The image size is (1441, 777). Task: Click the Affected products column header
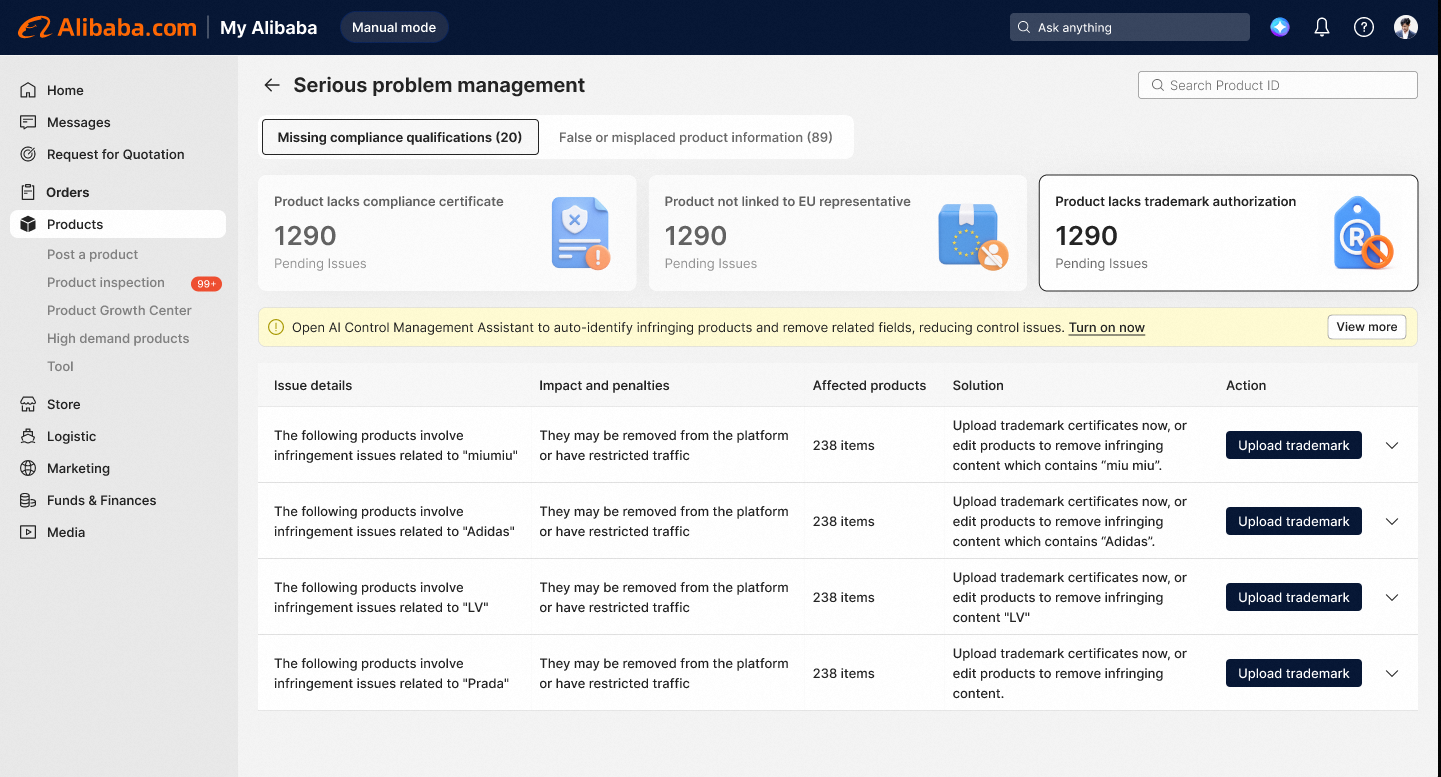(869, 385)
